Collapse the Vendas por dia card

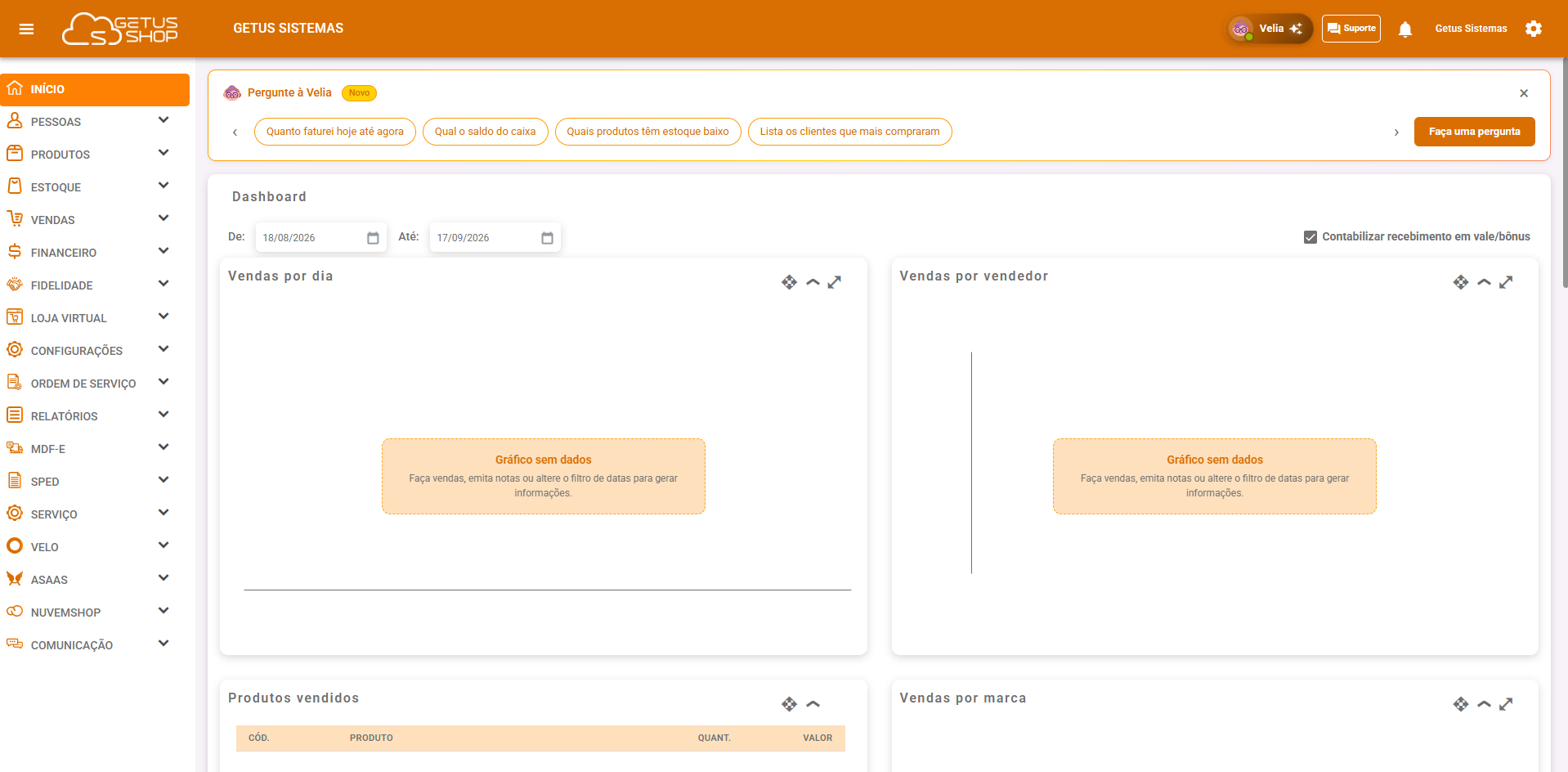click(813, 282)
